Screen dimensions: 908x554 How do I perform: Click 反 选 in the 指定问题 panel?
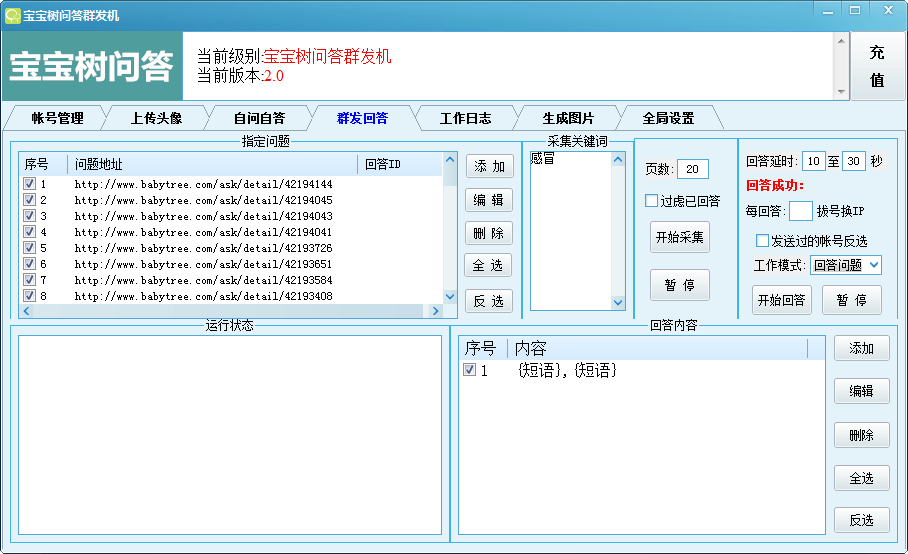pyautogui.click(x=489, y=301)
